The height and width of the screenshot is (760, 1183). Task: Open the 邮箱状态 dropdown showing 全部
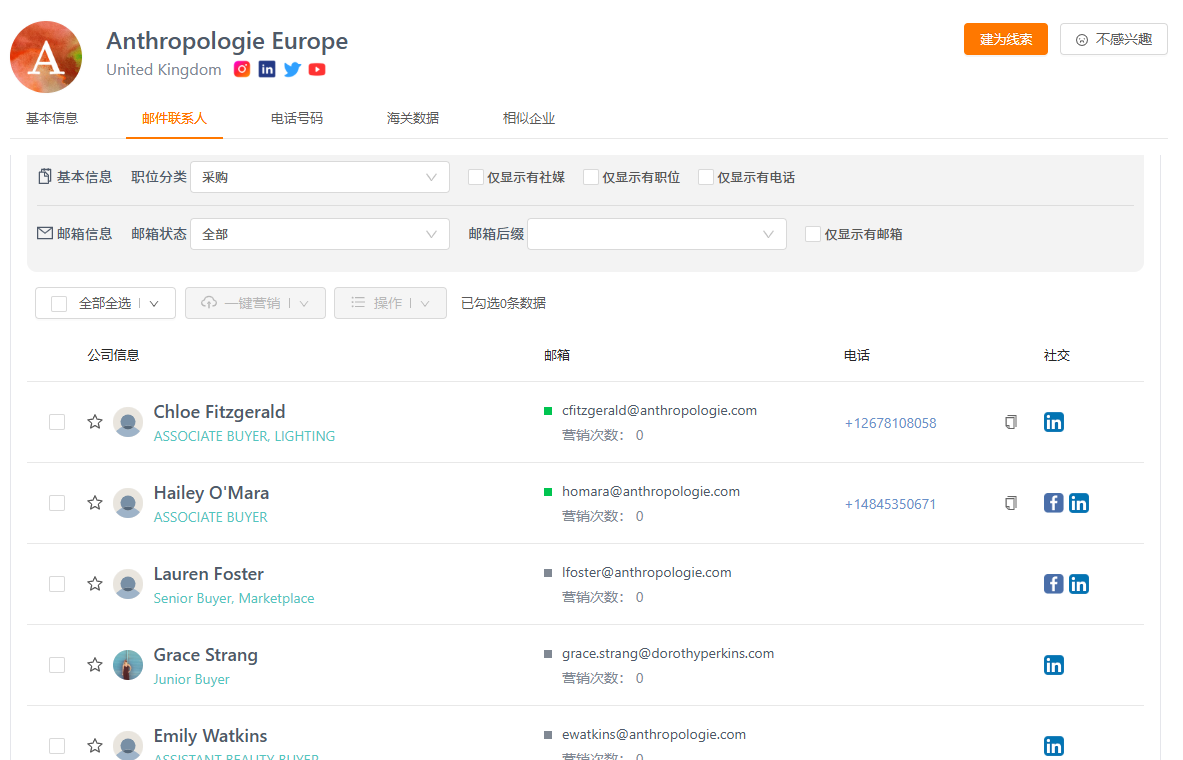[x=320, y=234]
